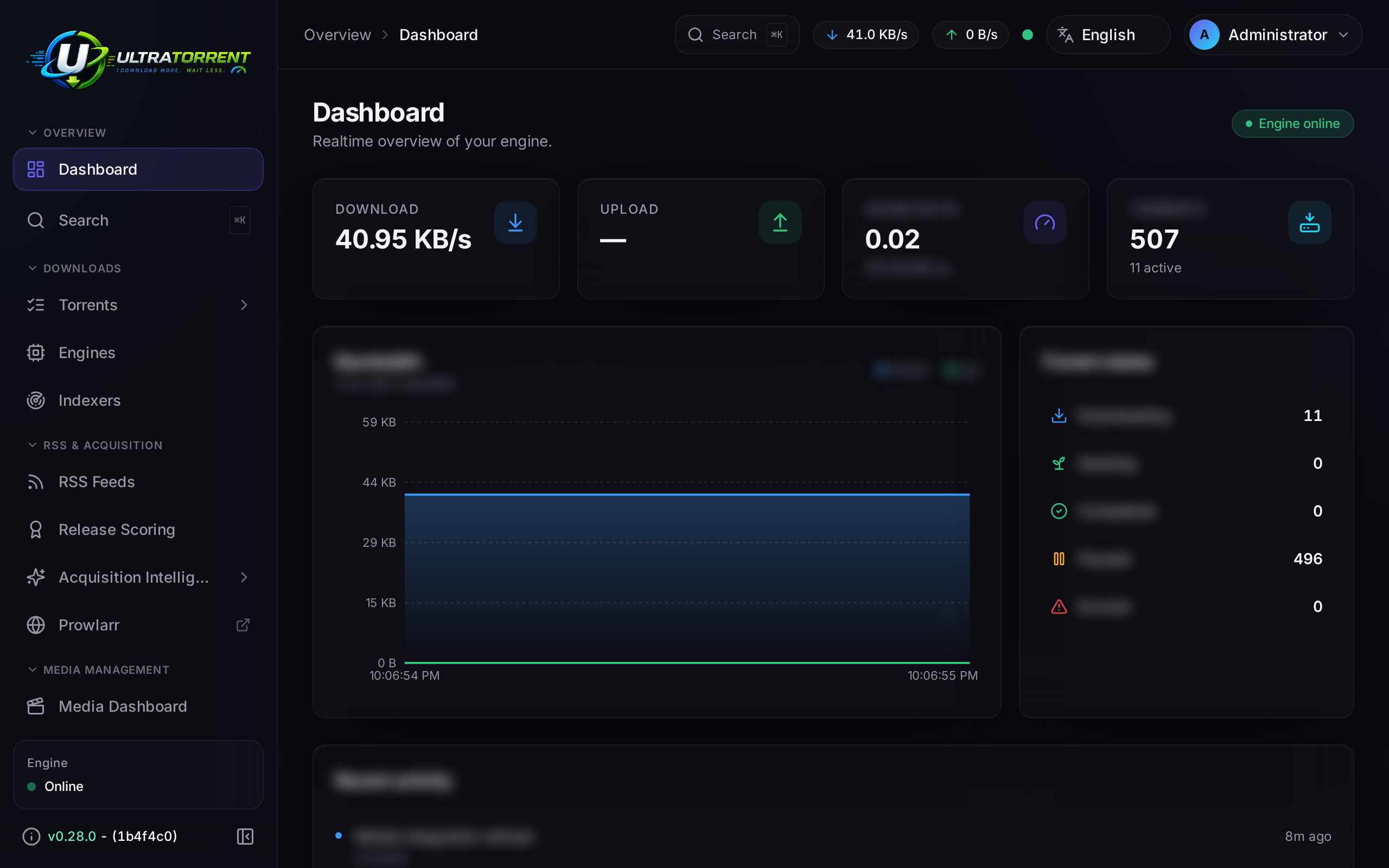Open Prowlarr link
This screenshot has width=1389, height=868.
pyautogui.click(x=138, y=624)
